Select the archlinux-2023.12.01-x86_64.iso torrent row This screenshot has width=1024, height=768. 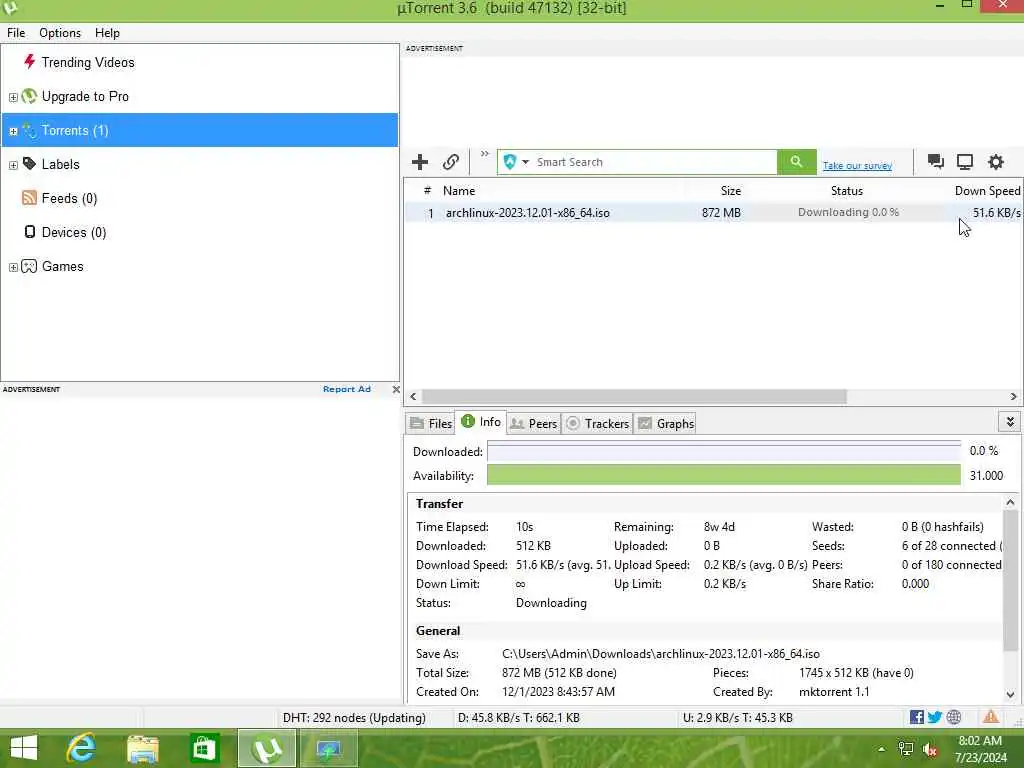713,212
